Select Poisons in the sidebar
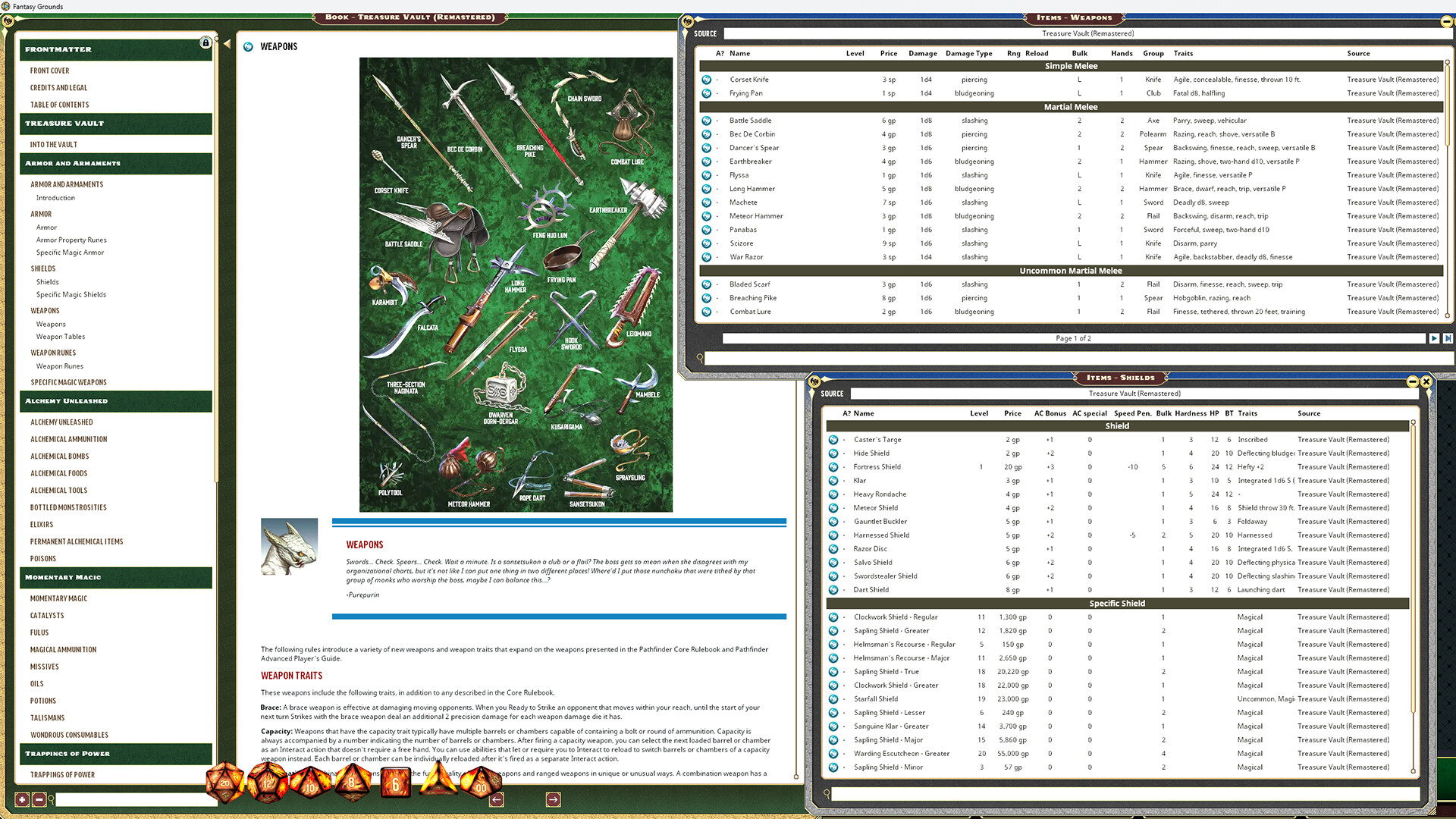Image resolution: width=1456 pixels, height=819 pixels. pos(43,558)
